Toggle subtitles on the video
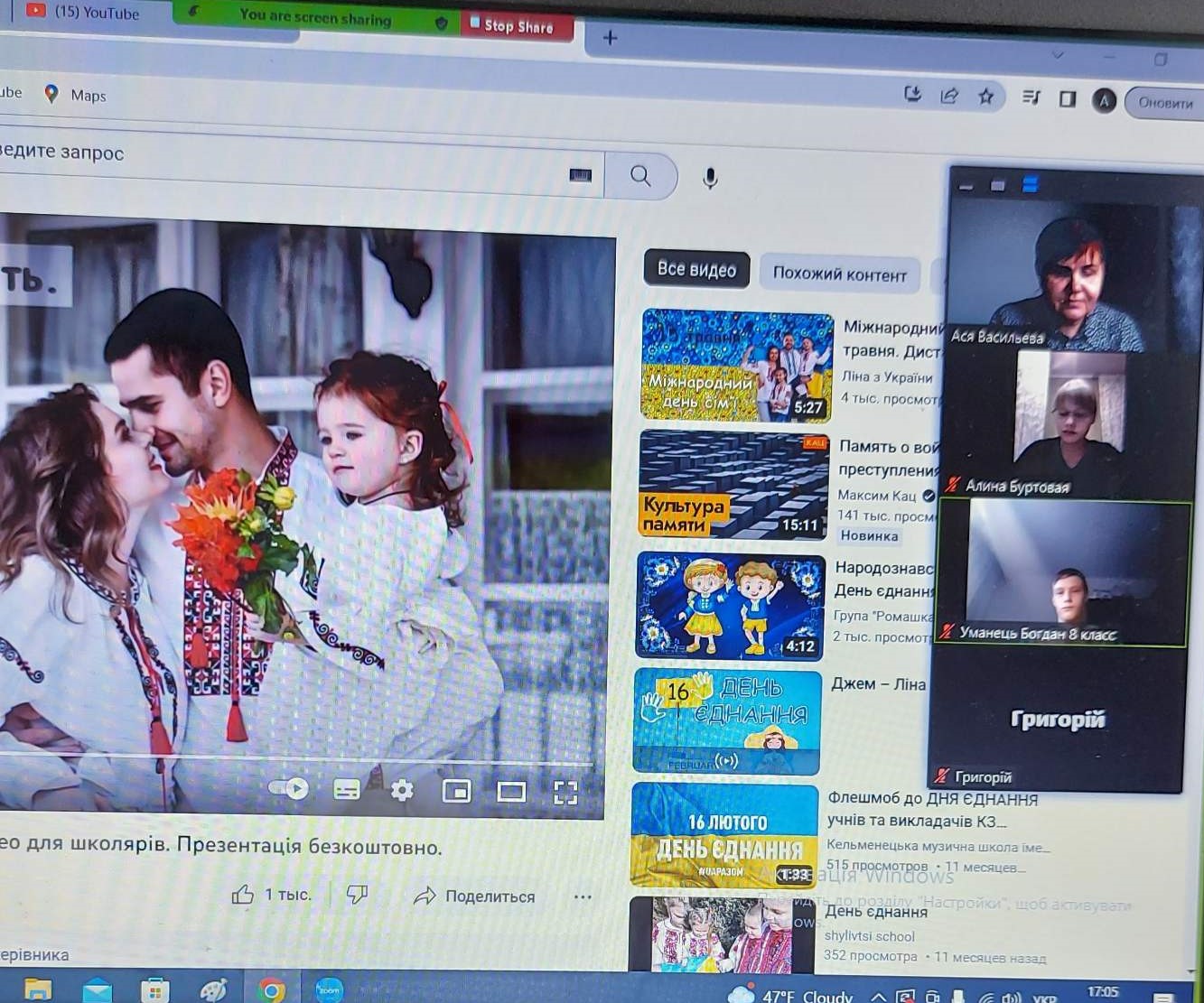 coord(346,790)
